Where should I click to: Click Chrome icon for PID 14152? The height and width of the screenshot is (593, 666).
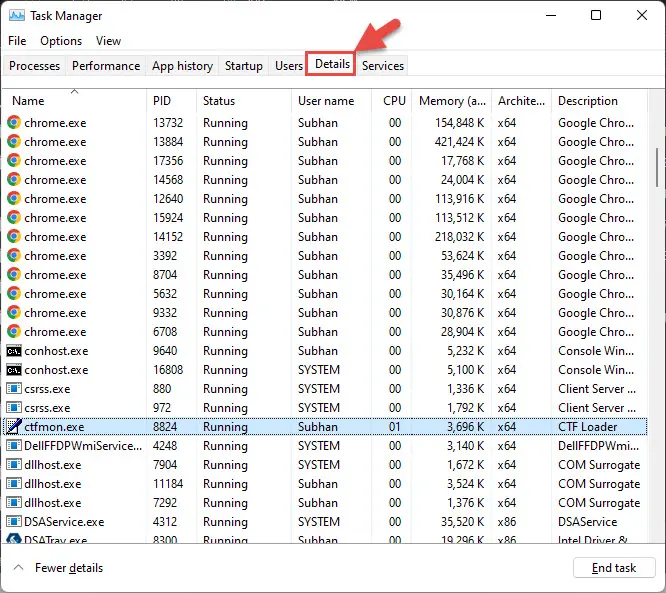(x=14, y=236)
